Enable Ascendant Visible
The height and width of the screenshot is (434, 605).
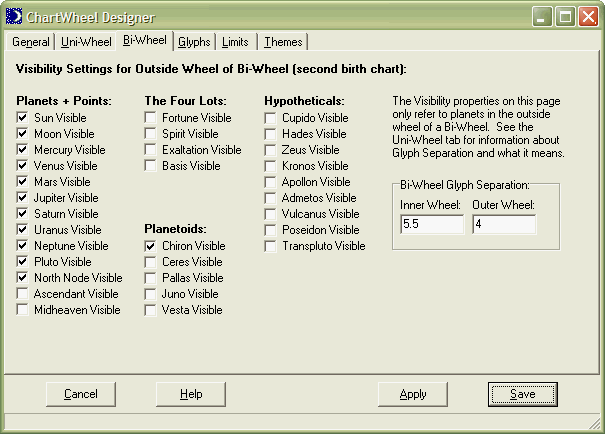[x=22, y=294]
